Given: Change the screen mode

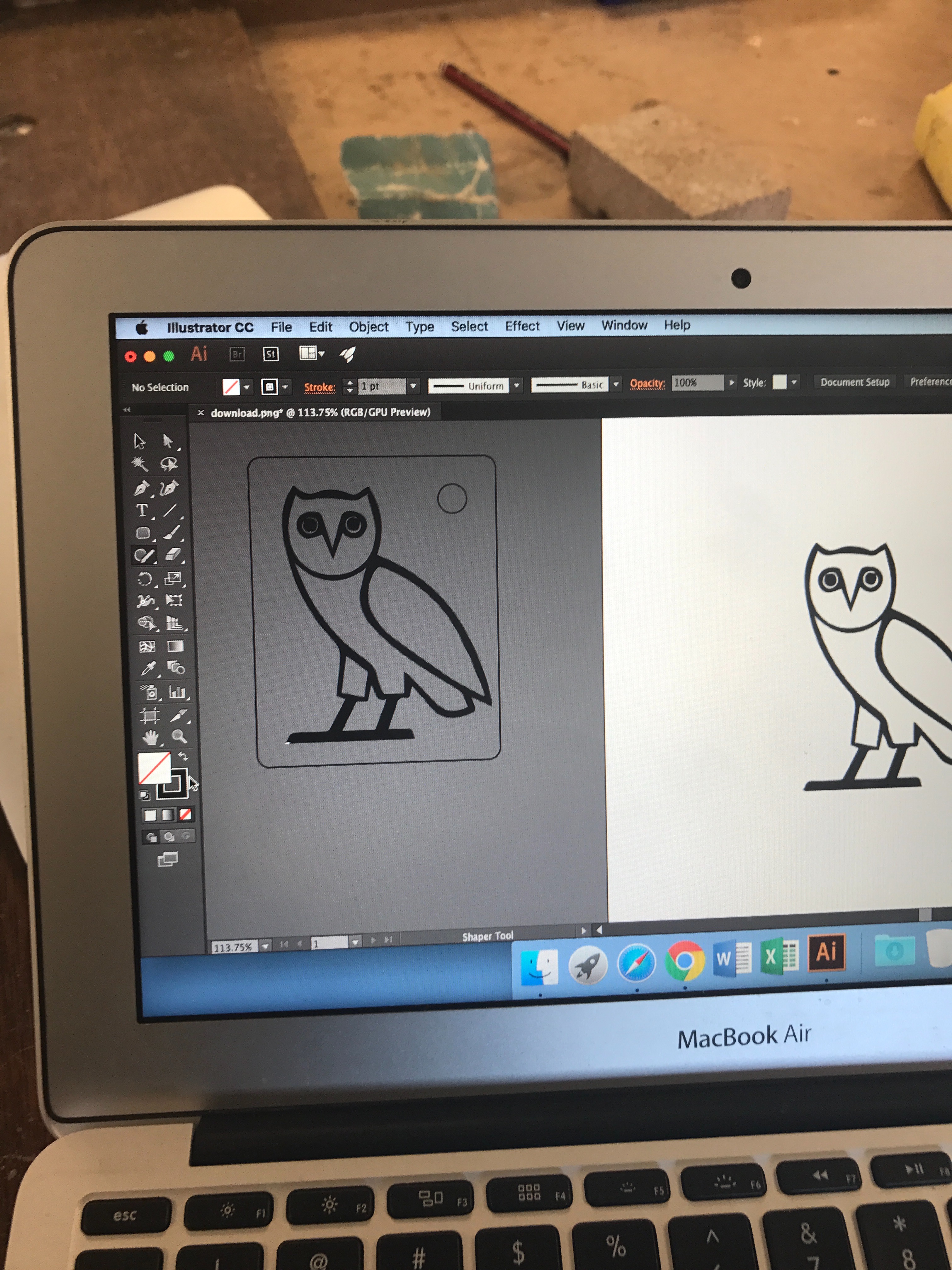Looking at the screenshot, I should click(167, 860).
